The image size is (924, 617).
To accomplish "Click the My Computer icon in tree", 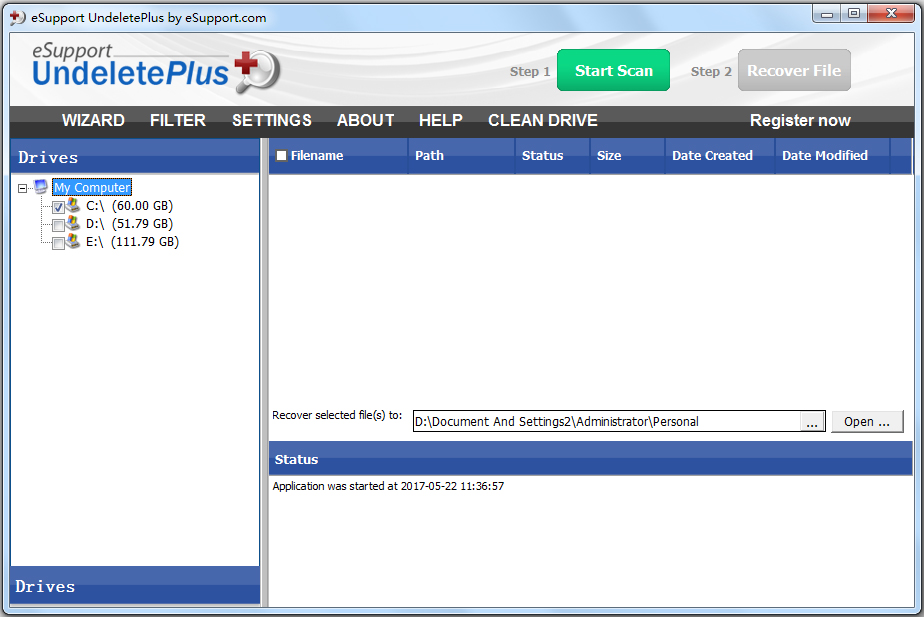I will (x=41, y=187).
